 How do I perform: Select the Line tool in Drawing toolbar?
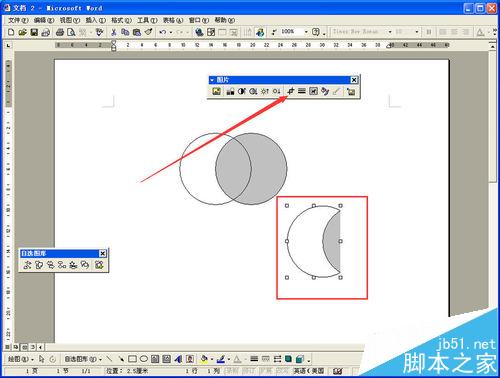tap(109, 359)
